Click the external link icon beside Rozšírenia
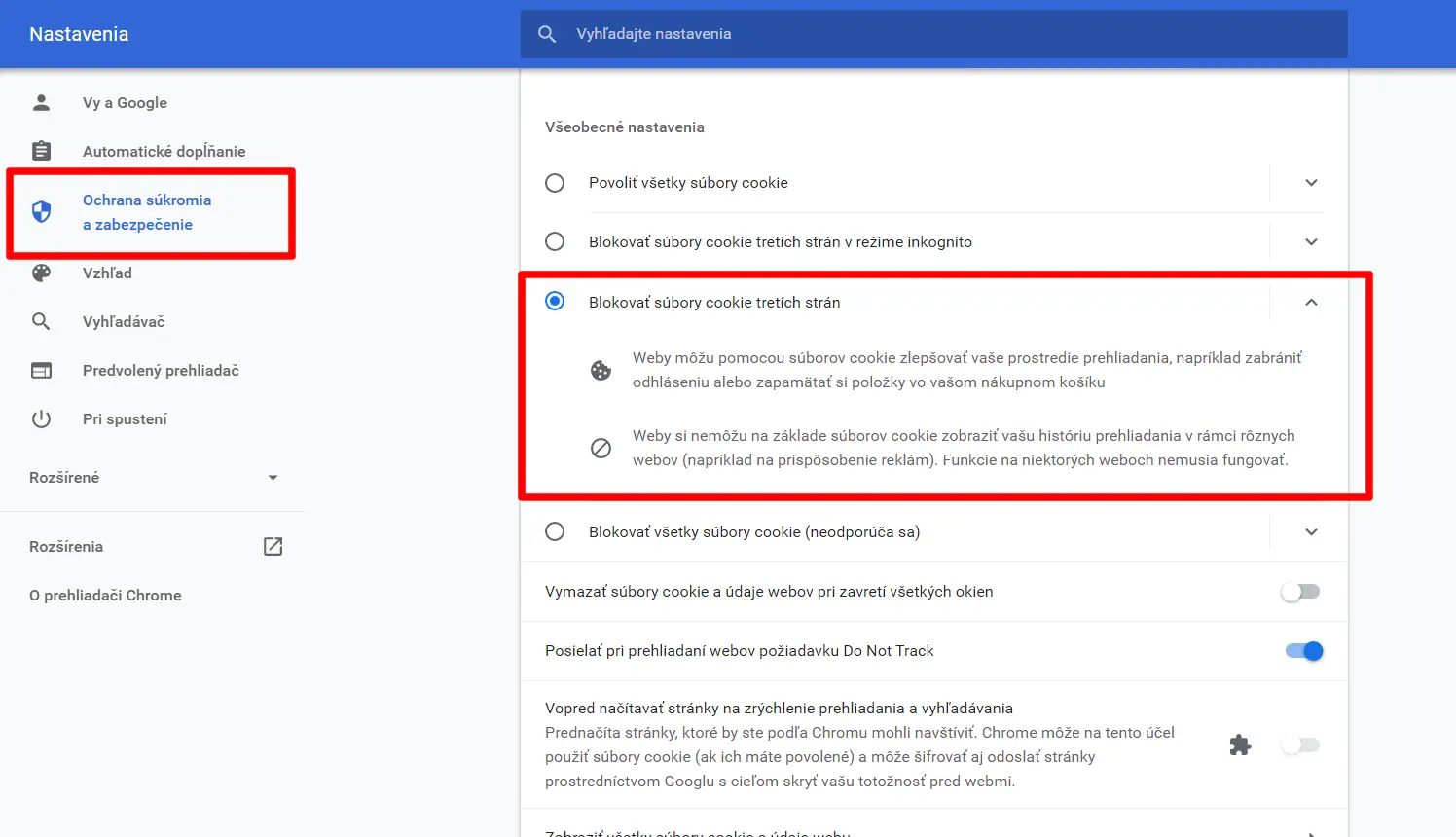 click(x=273, y=546)
